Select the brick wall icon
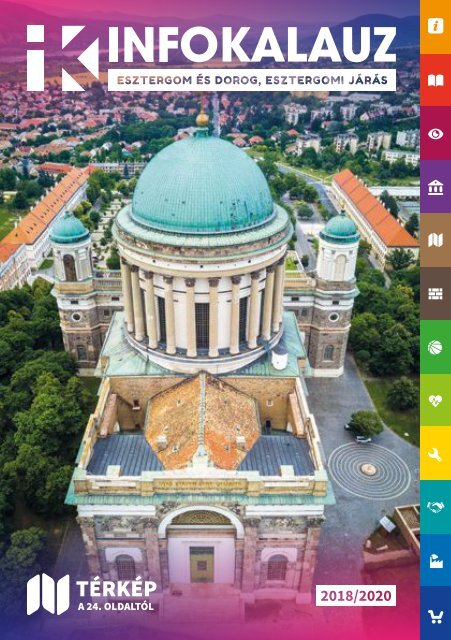 435,293
